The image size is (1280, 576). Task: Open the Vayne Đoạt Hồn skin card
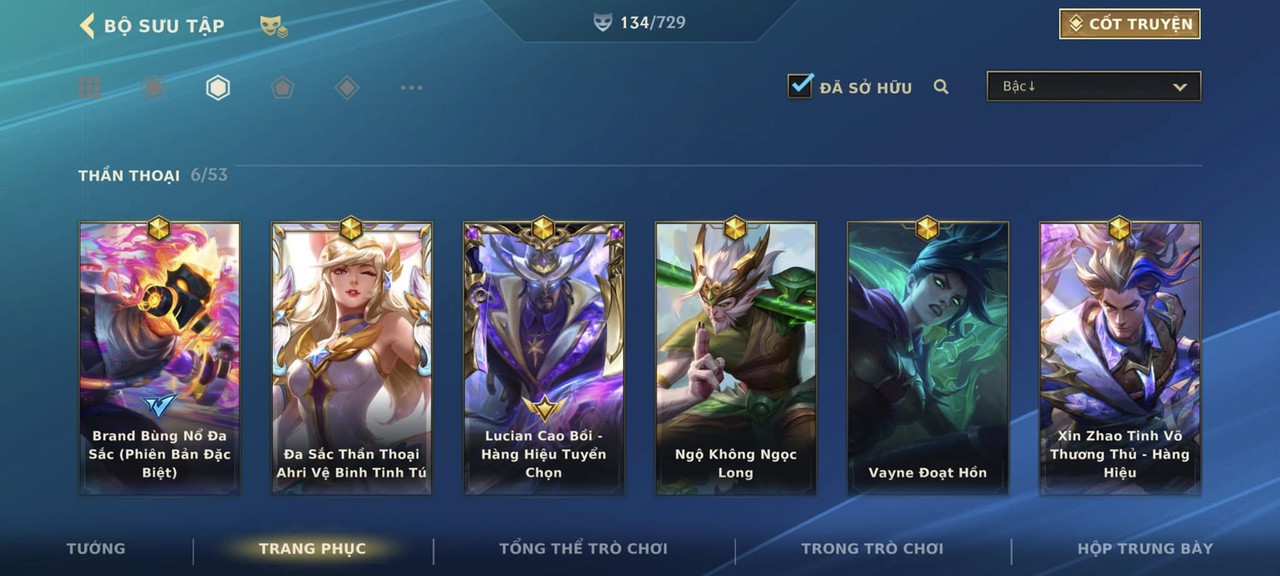pos(928,358)
